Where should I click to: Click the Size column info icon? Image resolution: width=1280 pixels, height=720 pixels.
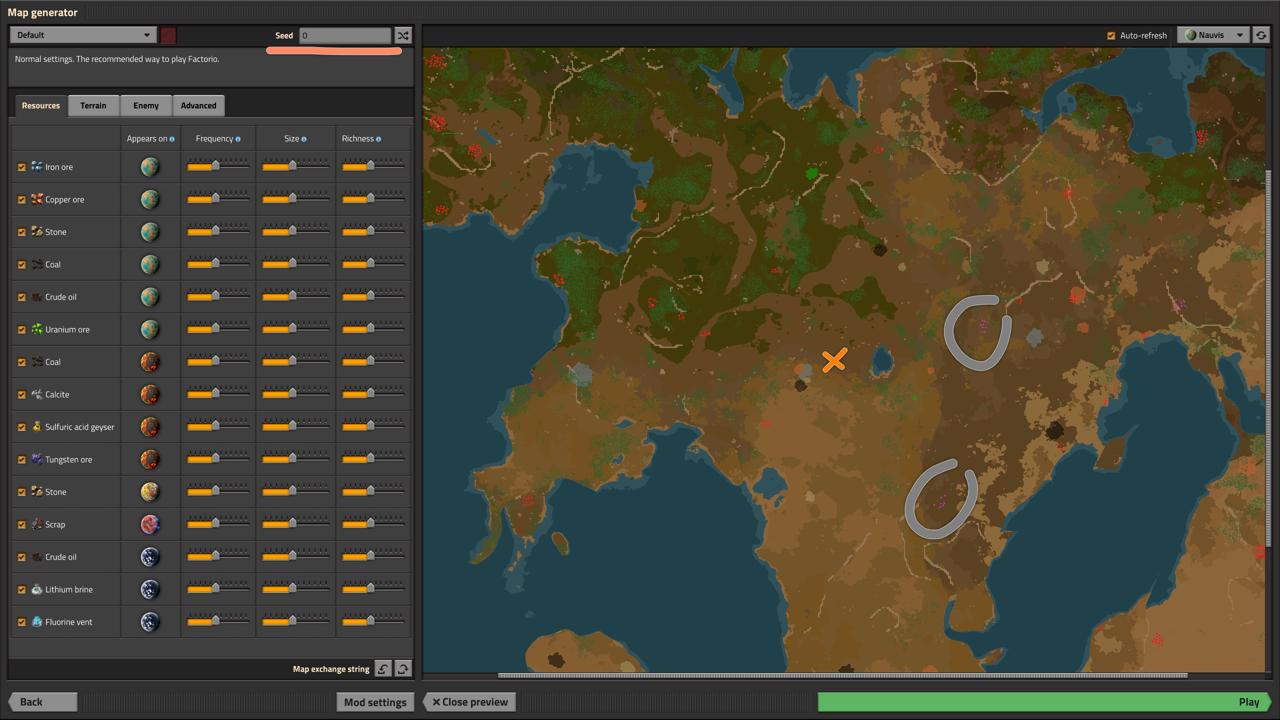(x=304, y=139)
